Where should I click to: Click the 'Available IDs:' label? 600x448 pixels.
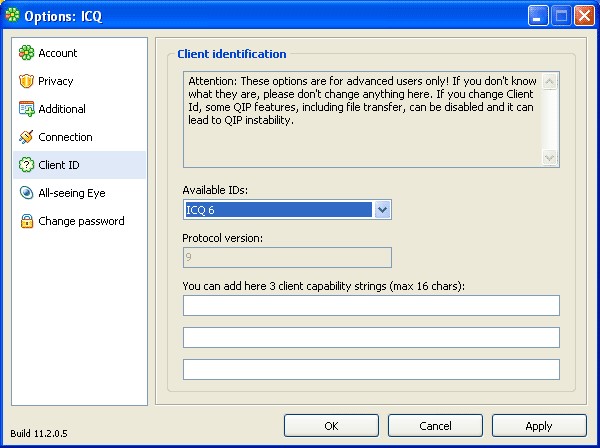coord(215,190)
